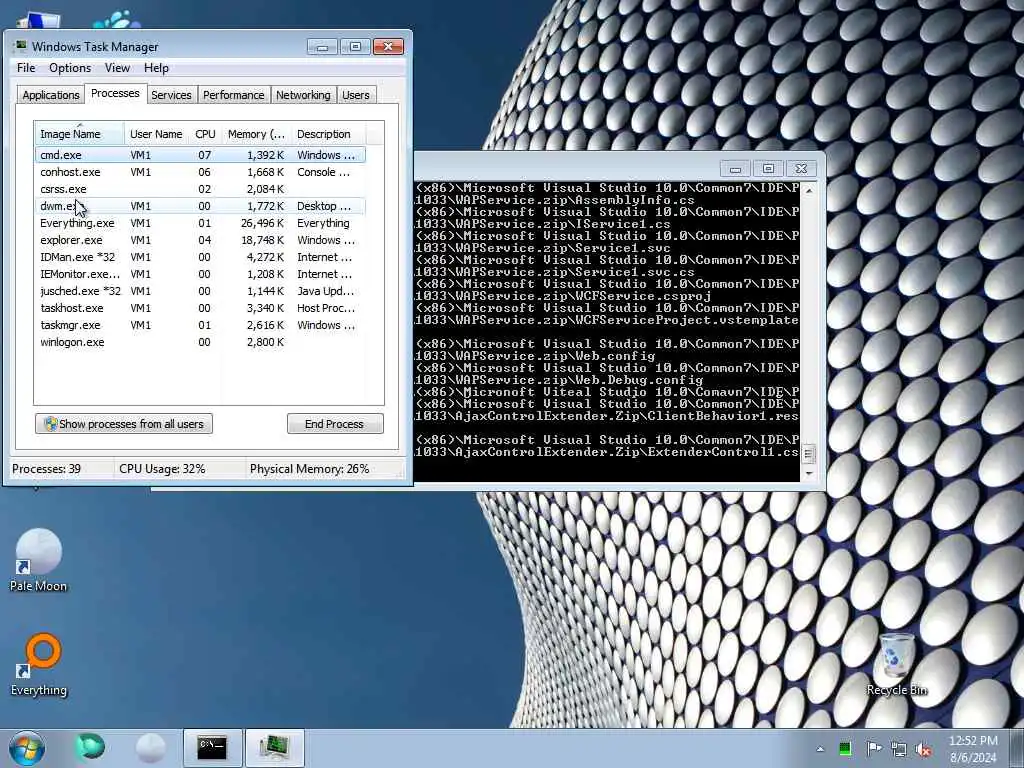Screen dimensions: 1024x768
Task: Click the Command Prompt scrollbar thumb
Action: [809, 453]
